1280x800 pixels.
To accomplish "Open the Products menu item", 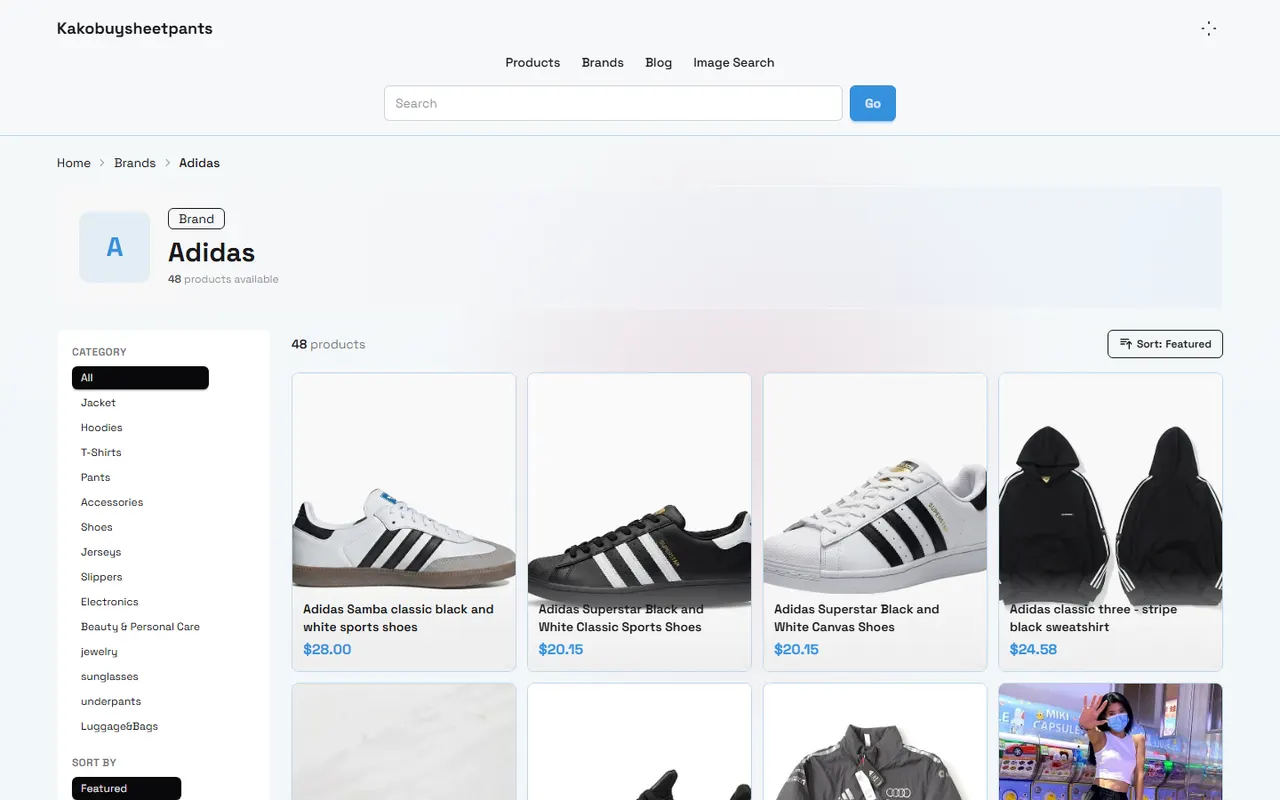I will [533, 62].
